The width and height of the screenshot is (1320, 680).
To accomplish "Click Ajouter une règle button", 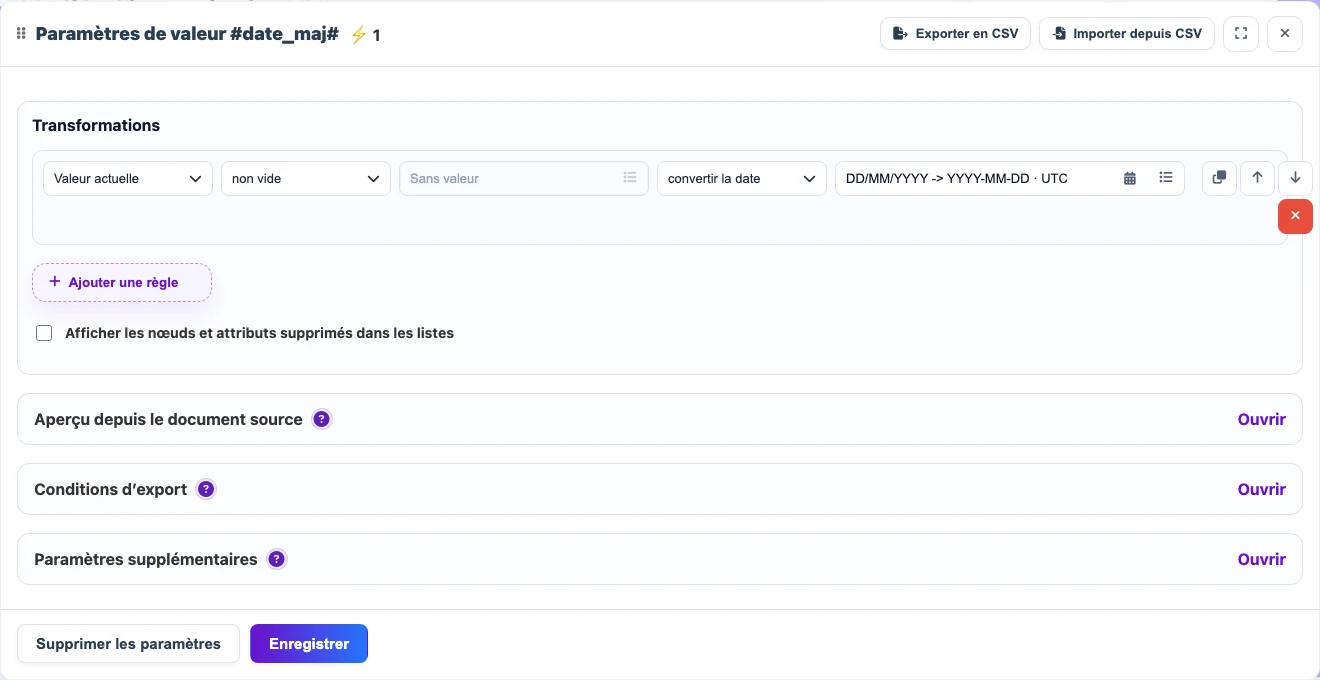I will 122,282.
